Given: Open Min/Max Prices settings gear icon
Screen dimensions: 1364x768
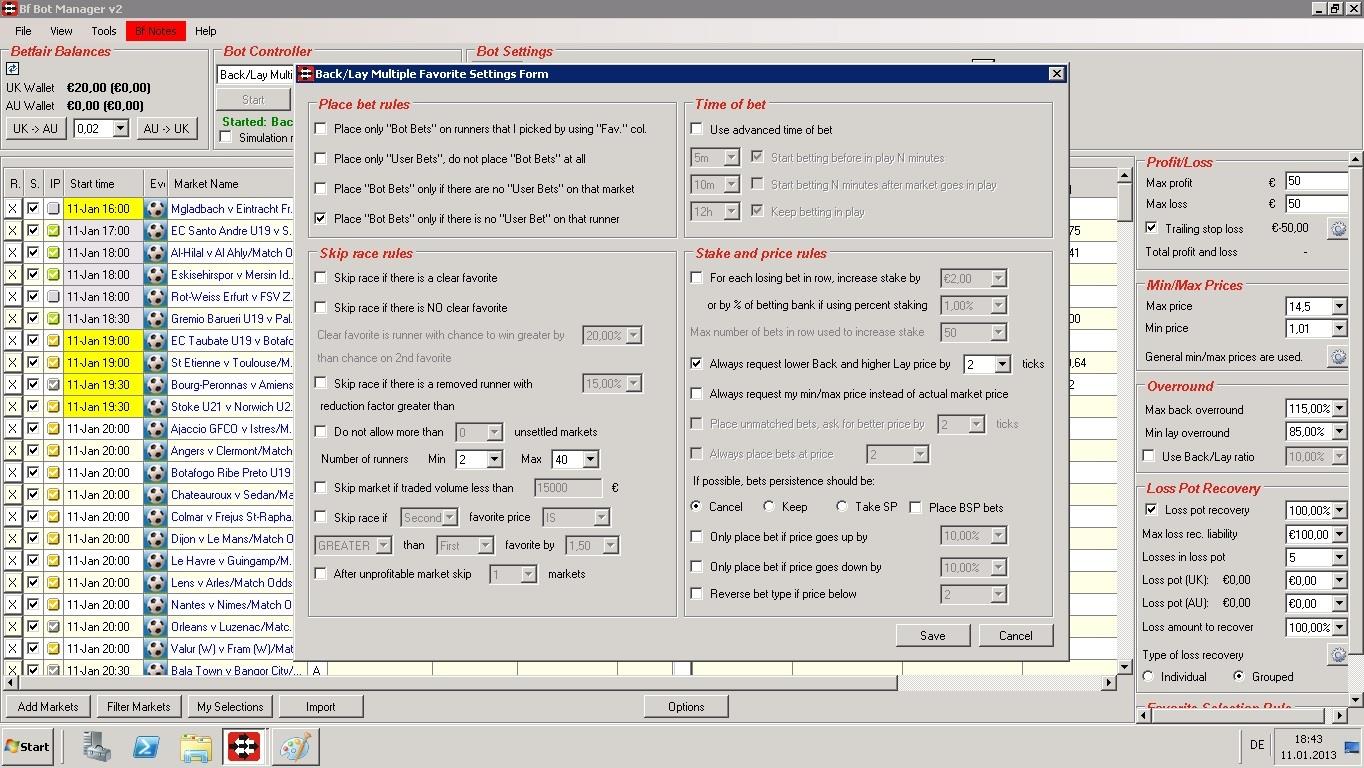Looking at the screenshot, I should pyautogui.click(x=1337, y=356).
